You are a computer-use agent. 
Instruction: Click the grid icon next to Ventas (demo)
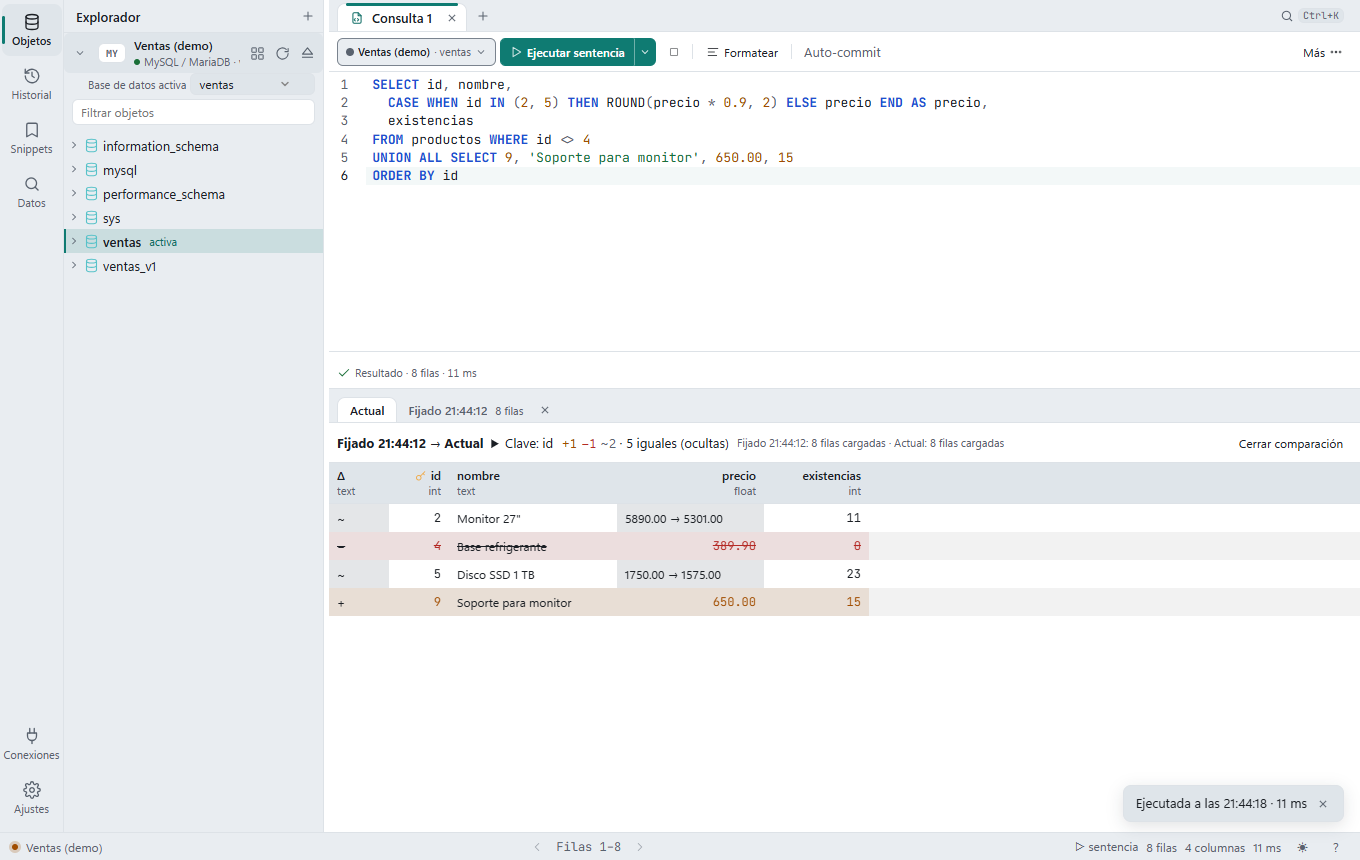258,53
